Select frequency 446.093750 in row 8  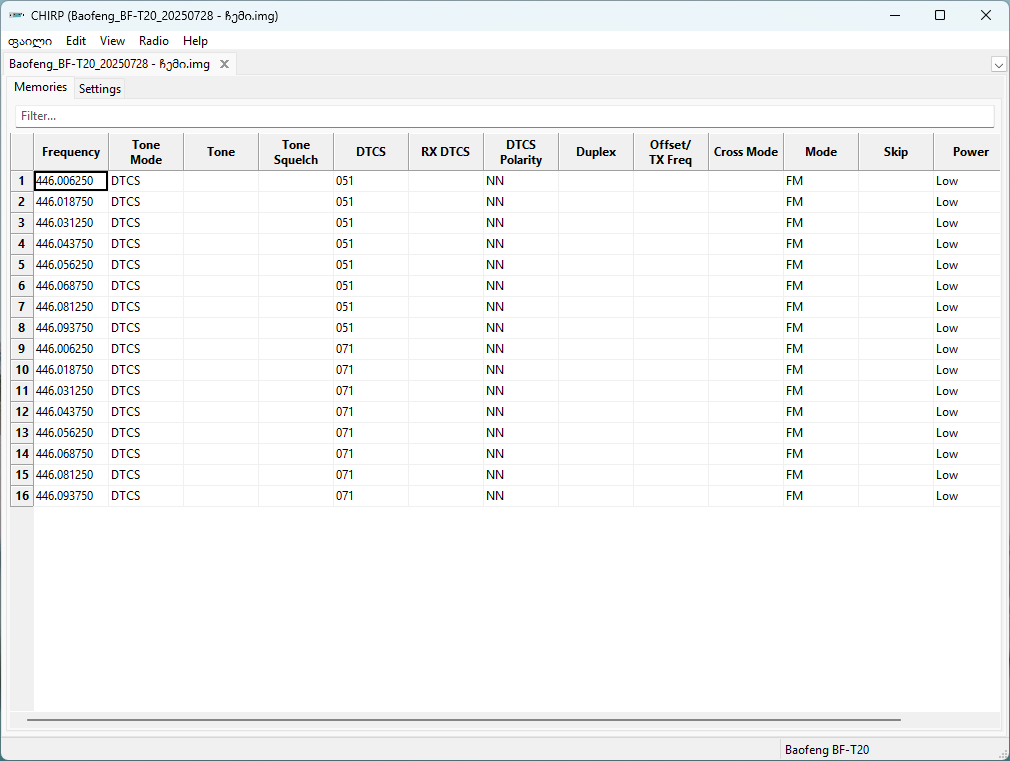click(x=71, y=328)
